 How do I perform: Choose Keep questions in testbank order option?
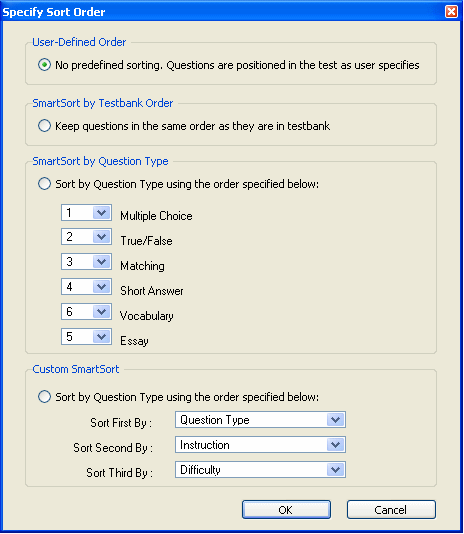(x=44, y=126)
